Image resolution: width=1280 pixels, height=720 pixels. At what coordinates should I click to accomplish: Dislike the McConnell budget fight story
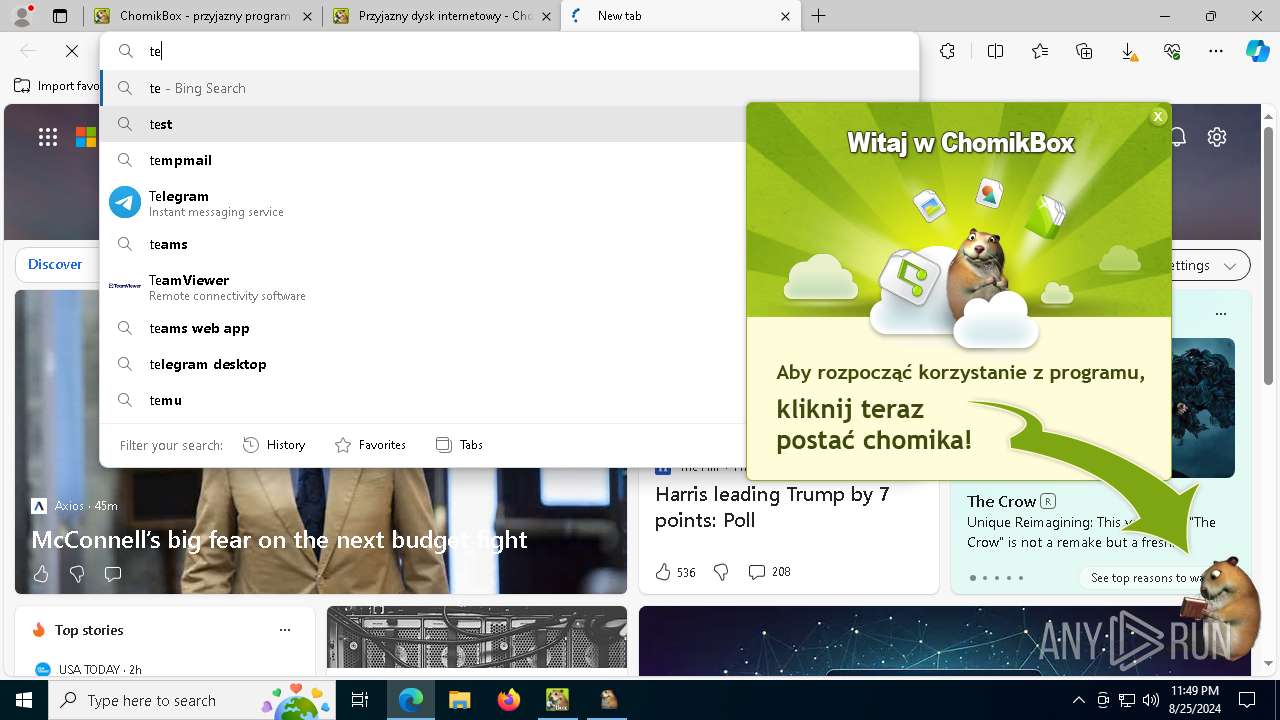77,573
